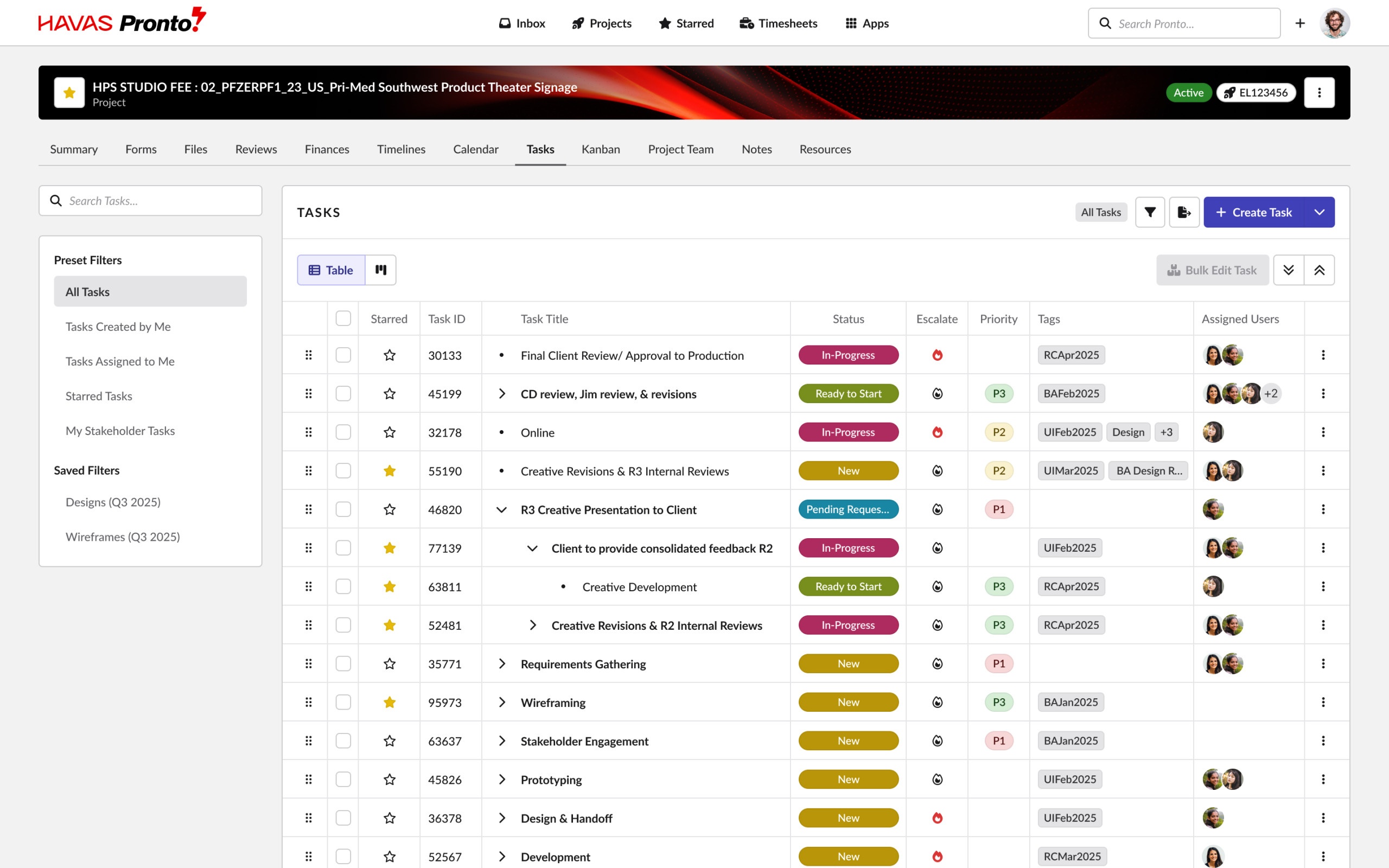Expand all rows with double-down chevron

point(1288,270)
